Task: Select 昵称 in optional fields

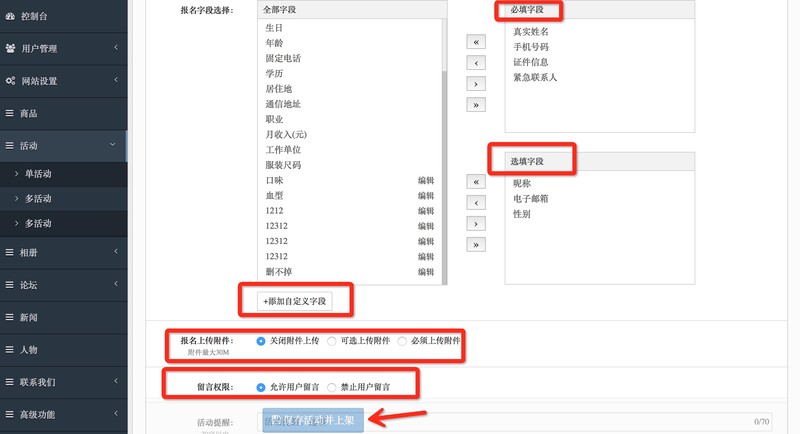Action: coord(522,183)
